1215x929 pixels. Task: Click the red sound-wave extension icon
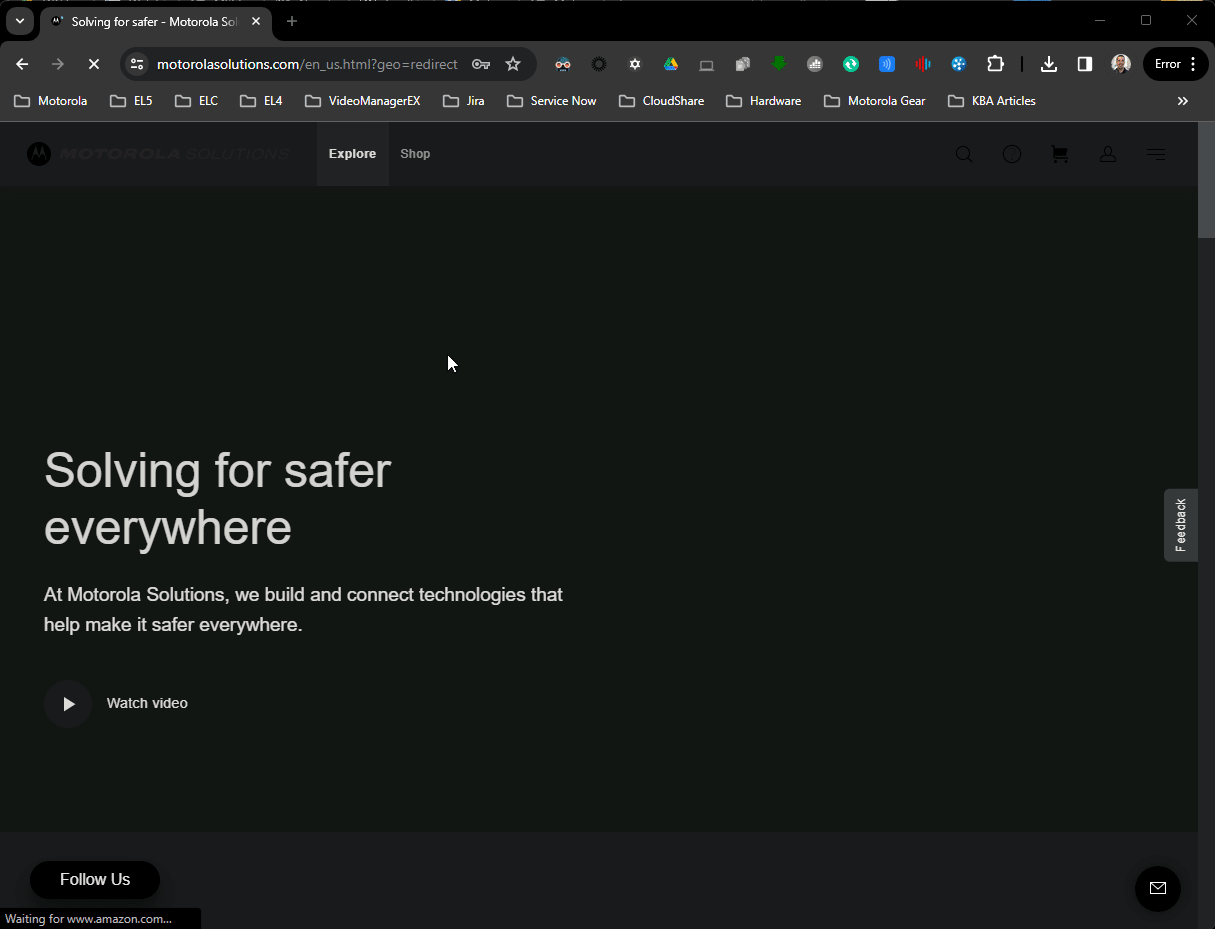[923, 64]
